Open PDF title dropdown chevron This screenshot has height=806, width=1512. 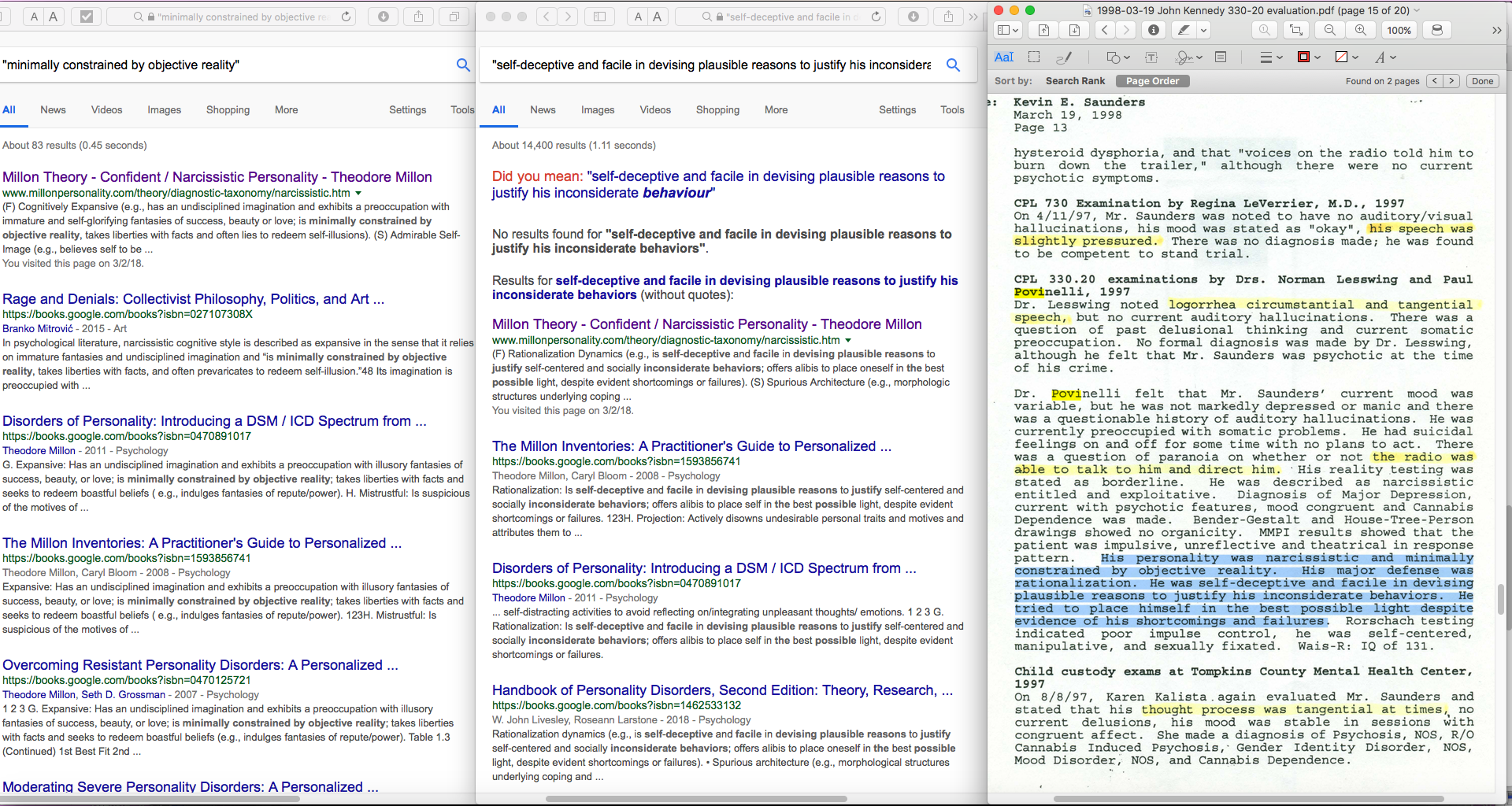[x=1417, y=10]
